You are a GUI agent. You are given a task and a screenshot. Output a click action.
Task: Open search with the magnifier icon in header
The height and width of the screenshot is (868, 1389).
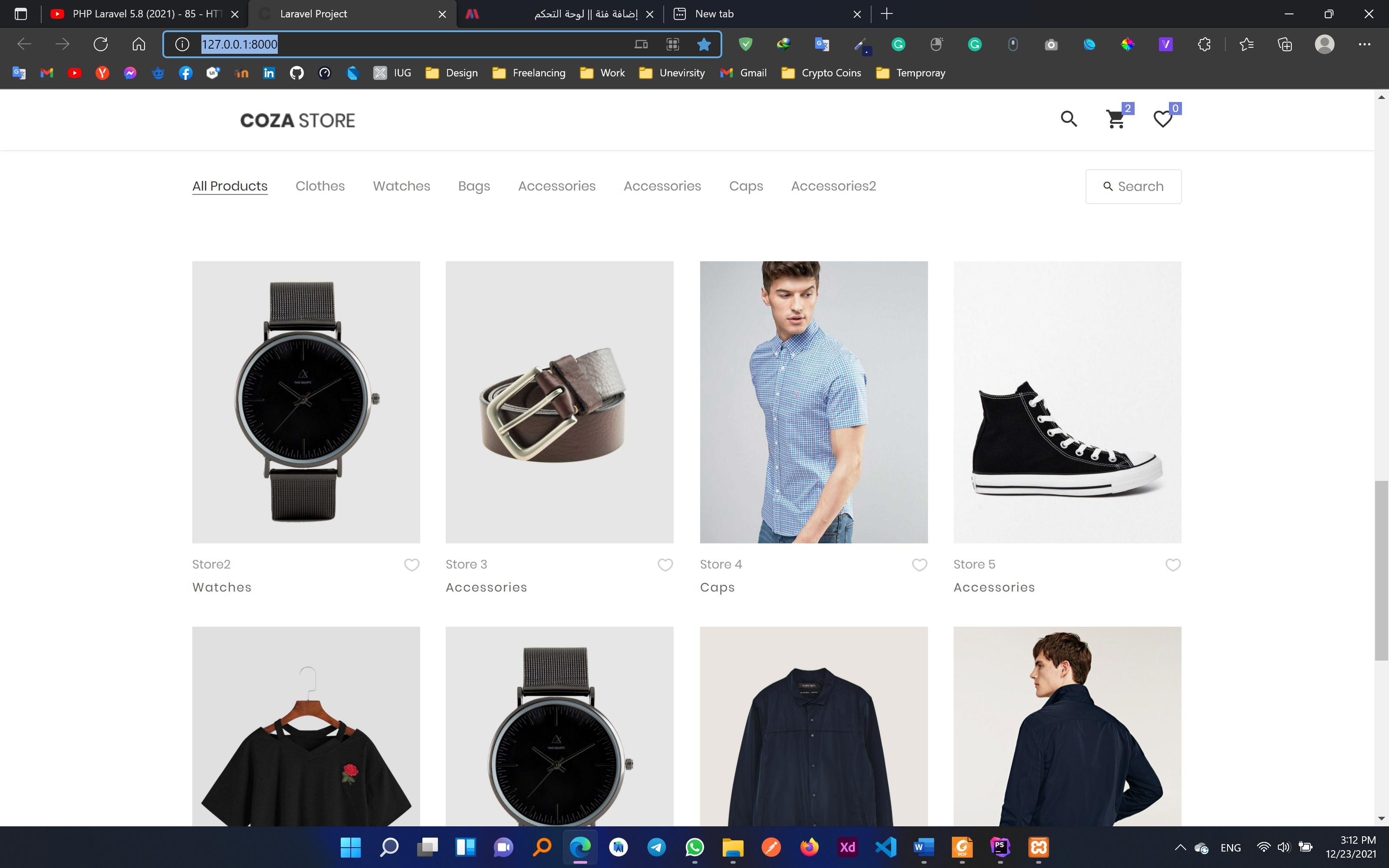coord(1069,118)
